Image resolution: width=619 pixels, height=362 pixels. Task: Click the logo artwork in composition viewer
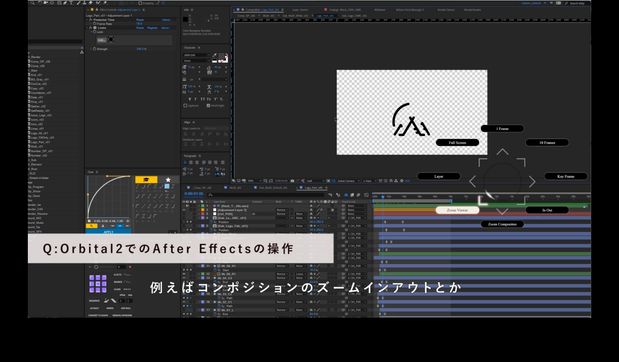411,120
